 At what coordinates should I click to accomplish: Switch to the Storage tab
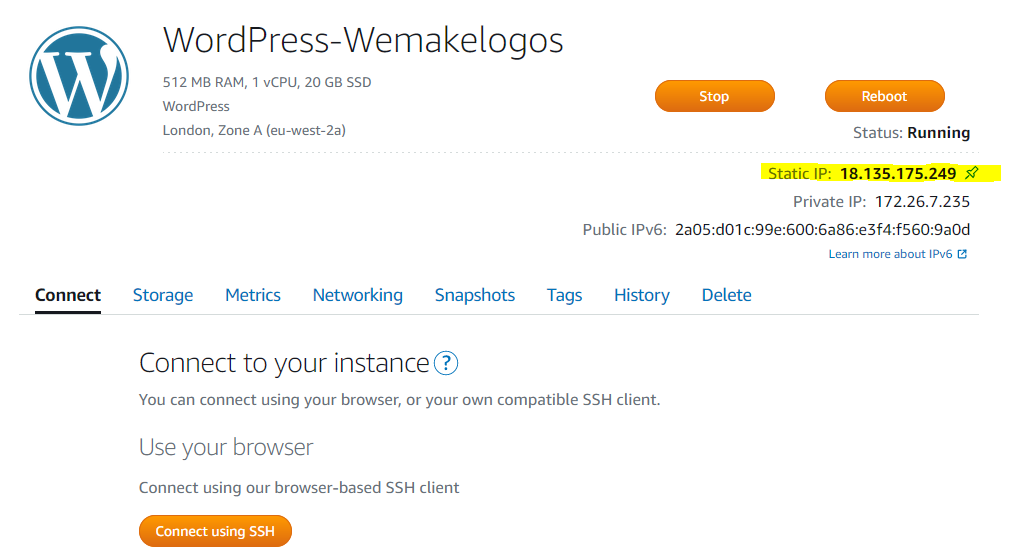(x=163, y=295)
